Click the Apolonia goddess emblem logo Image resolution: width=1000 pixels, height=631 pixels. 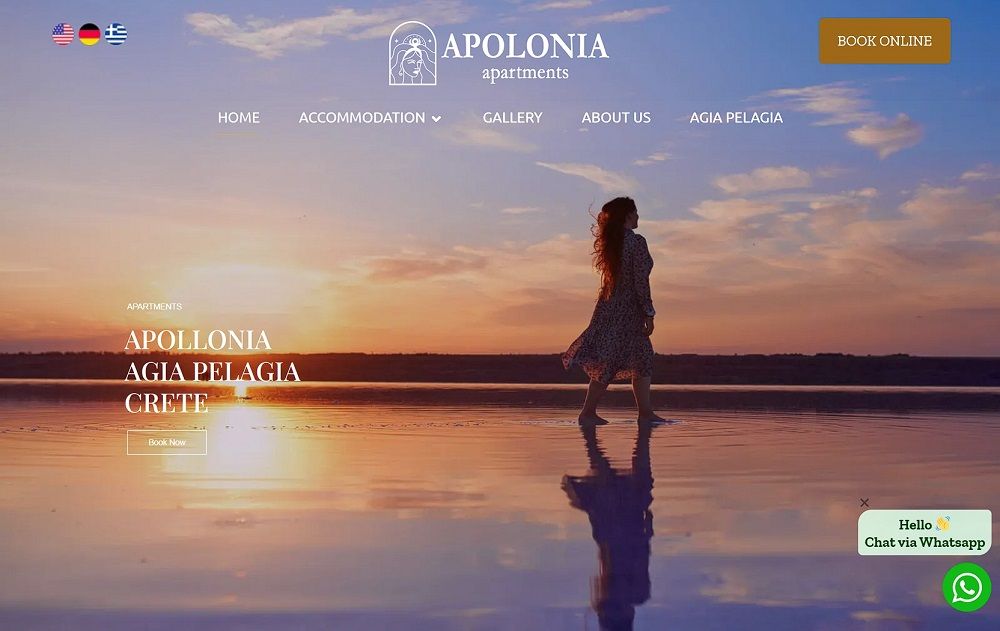[413, 53]
